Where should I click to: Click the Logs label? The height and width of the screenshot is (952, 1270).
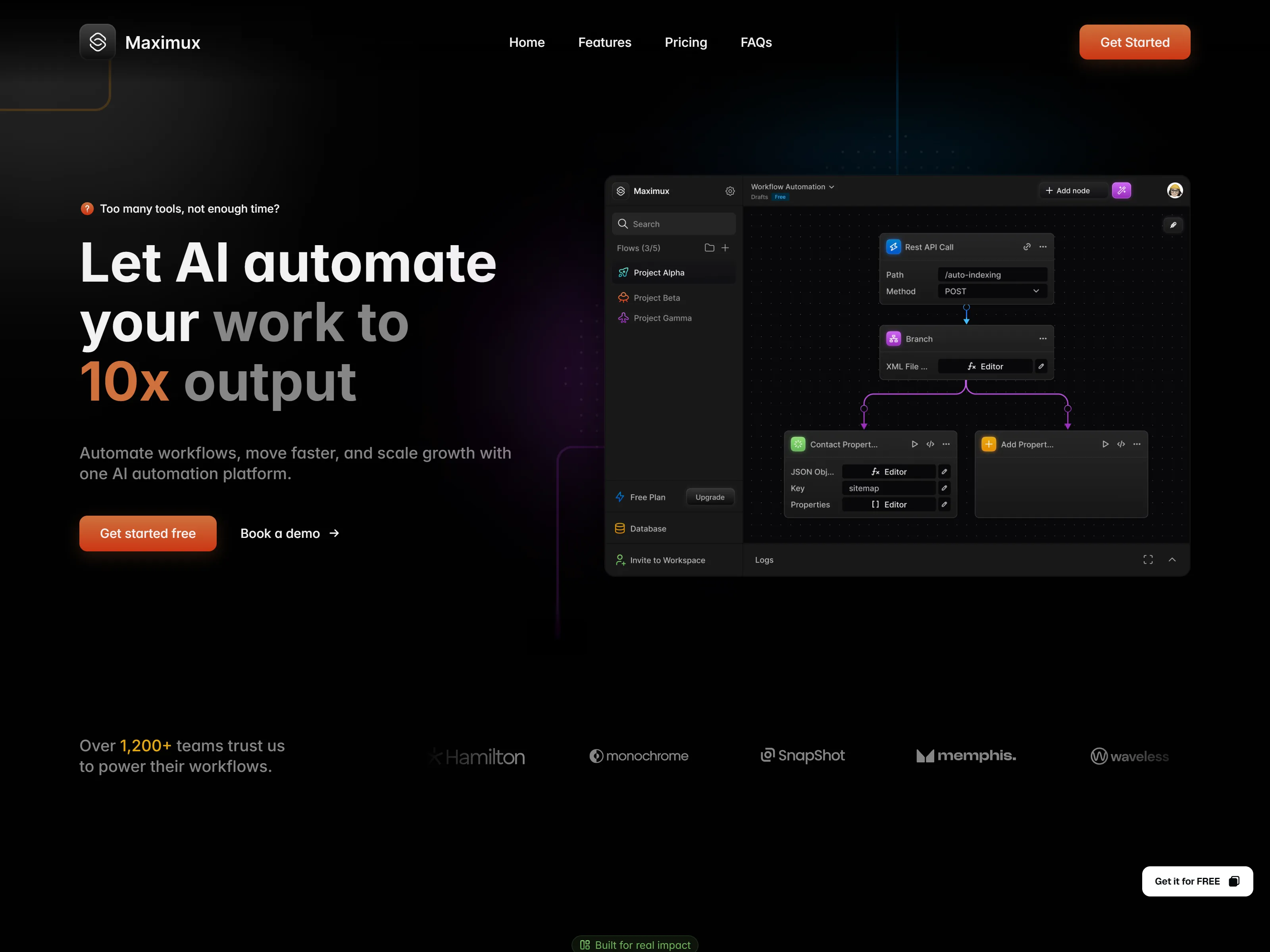tap(764, 559)
